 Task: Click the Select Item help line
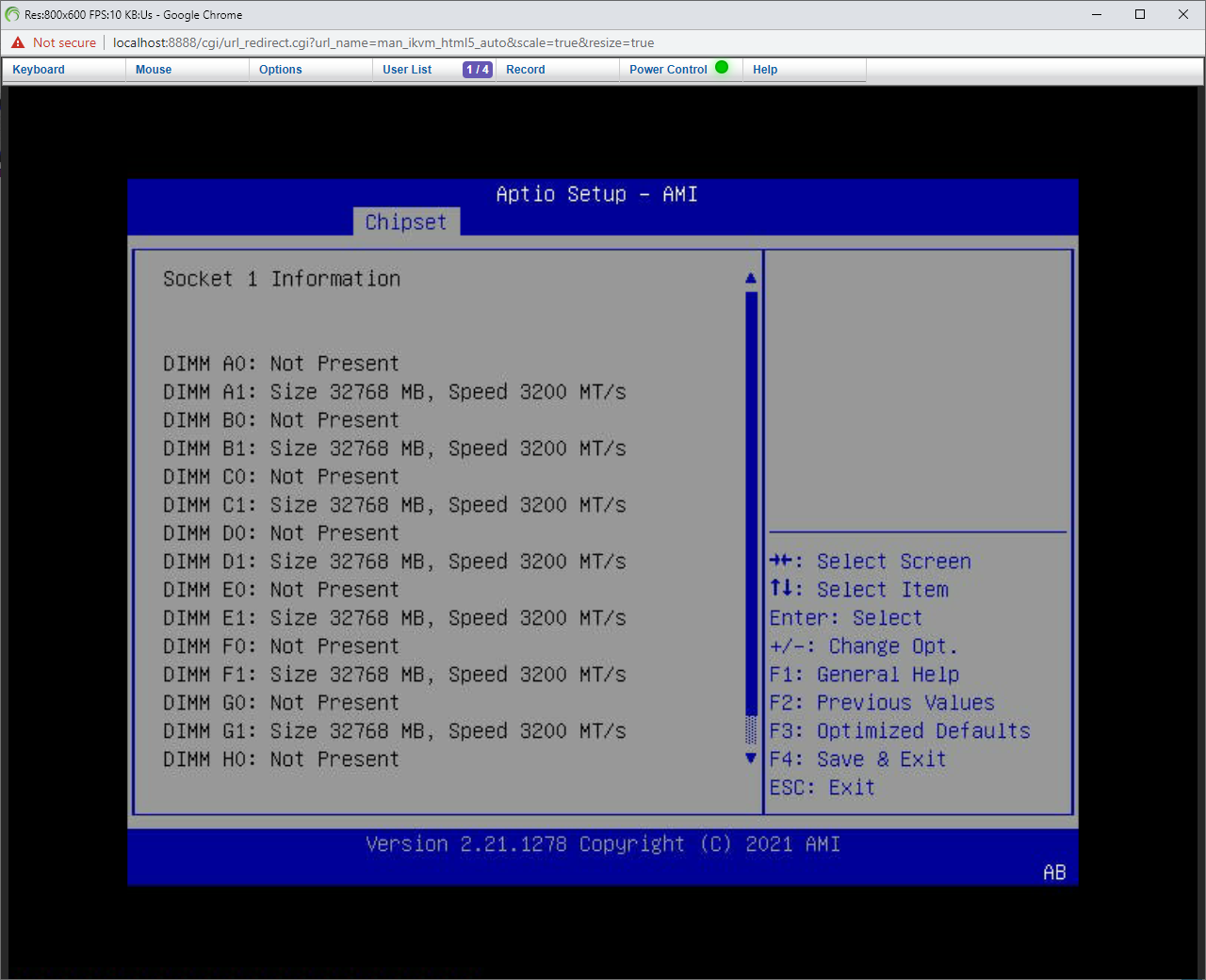859,590
